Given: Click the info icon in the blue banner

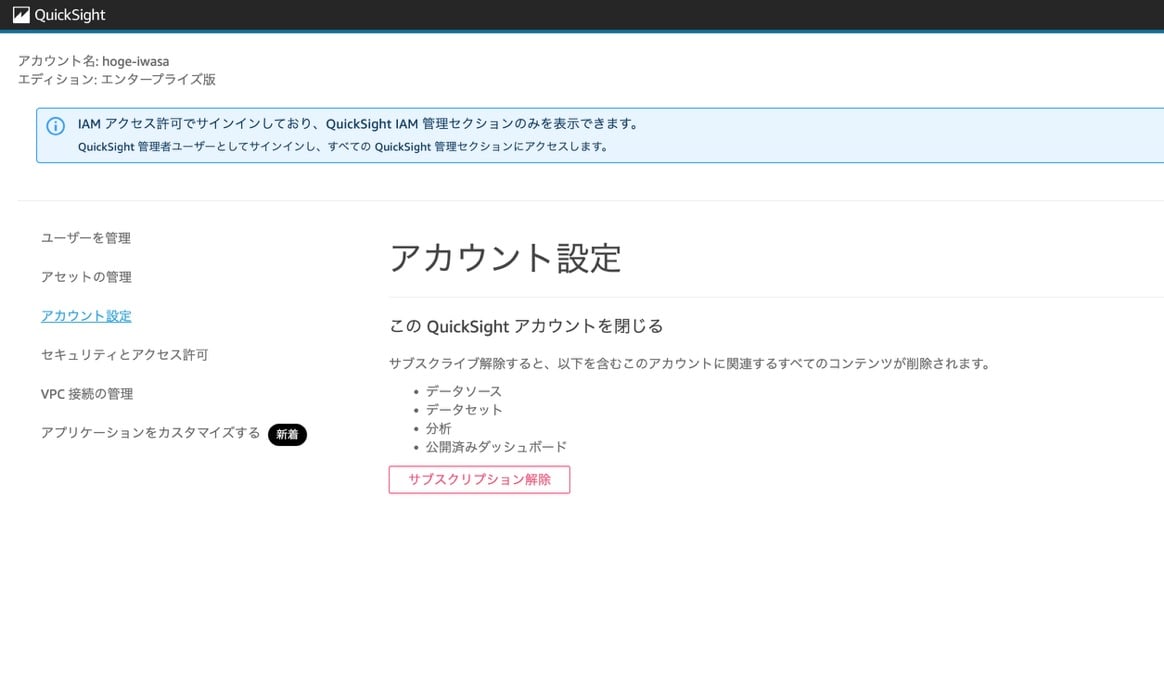Looking at the screenshot, I should 56,126.
